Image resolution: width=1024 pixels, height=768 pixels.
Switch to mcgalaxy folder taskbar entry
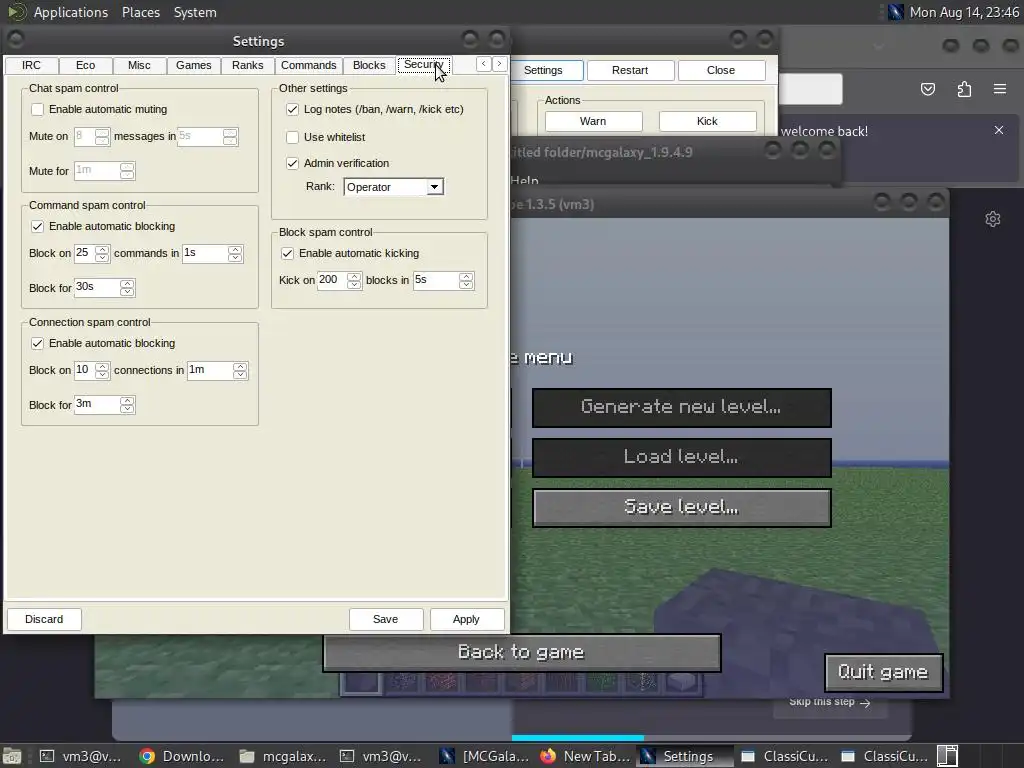click(x=283, y=756)
